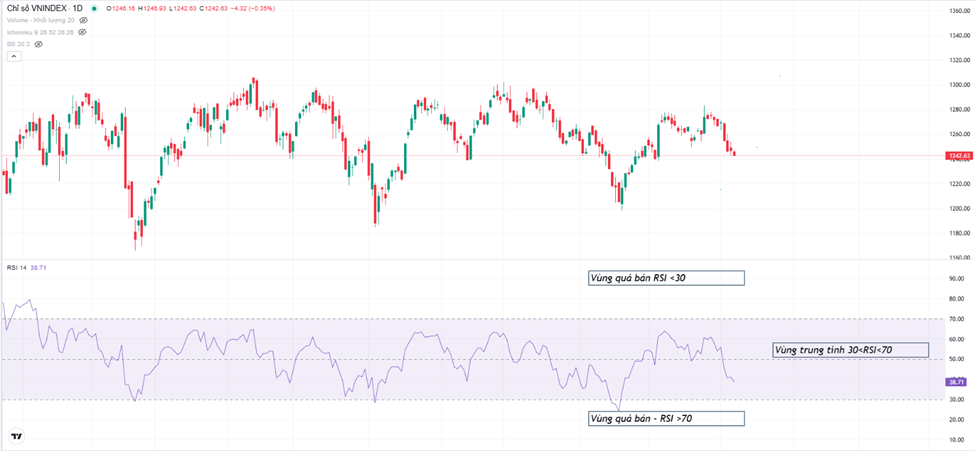Click the red 1242.63 current price label
The image size is (975, 451).
click(x=959, y=156)
